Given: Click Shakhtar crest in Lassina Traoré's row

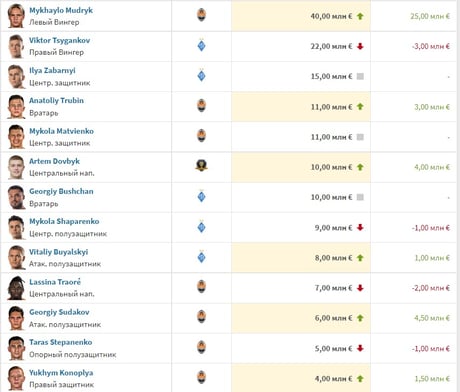Looking at the screenshot, I should [201, 287].
